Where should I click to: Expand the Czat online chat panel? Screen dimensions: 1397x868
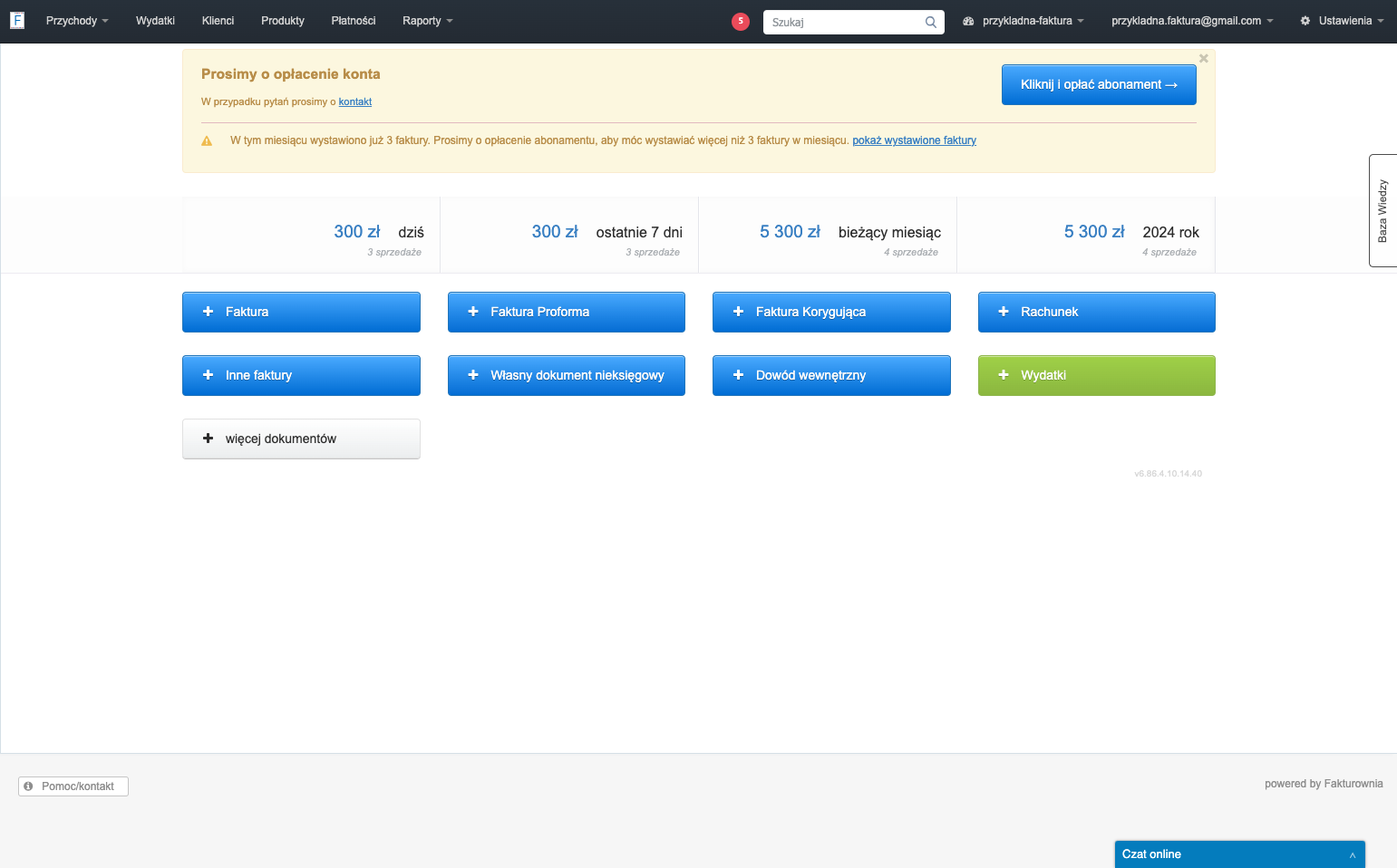click(1240, 854)
